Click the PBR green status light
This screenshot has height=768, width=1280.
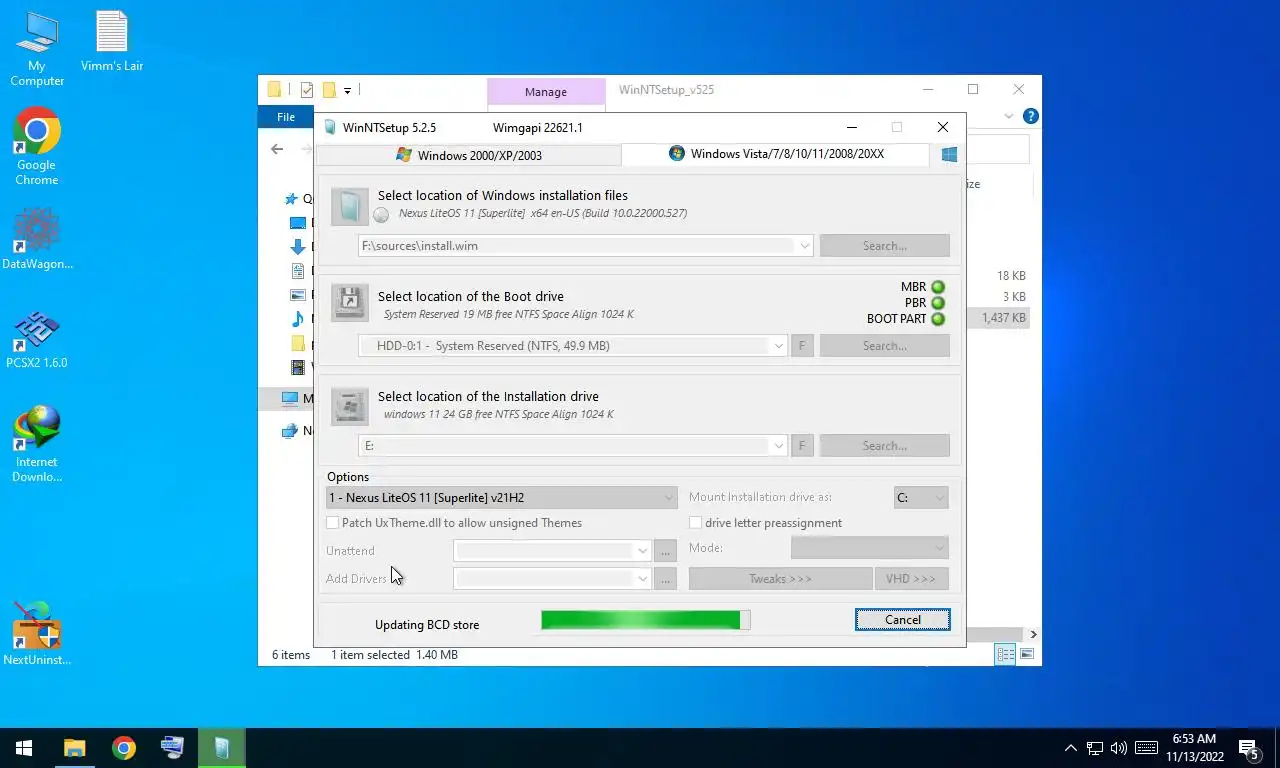938,303
